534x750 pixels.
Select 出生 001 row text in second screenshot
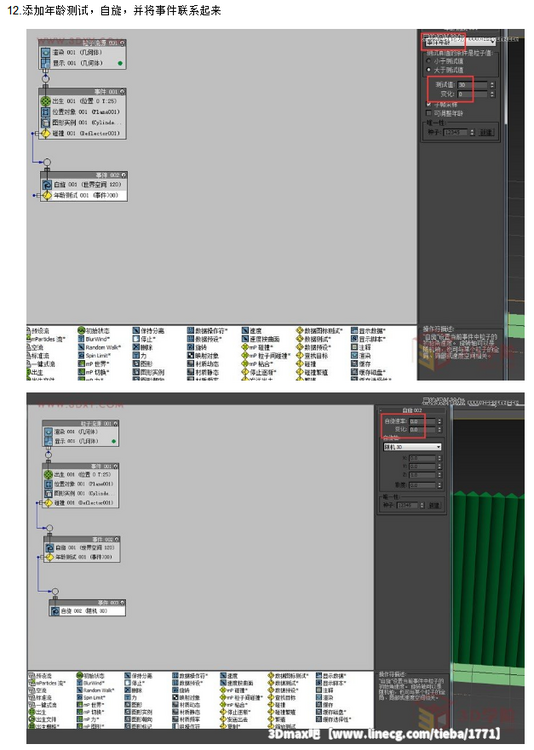(x=82, y=474)
